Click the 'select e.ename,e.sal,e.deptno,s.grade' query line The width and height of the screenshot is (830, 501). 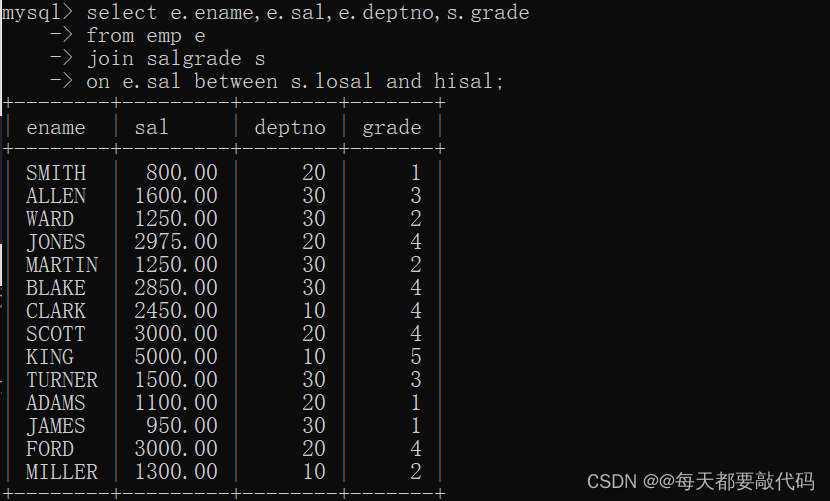[308, 13]
